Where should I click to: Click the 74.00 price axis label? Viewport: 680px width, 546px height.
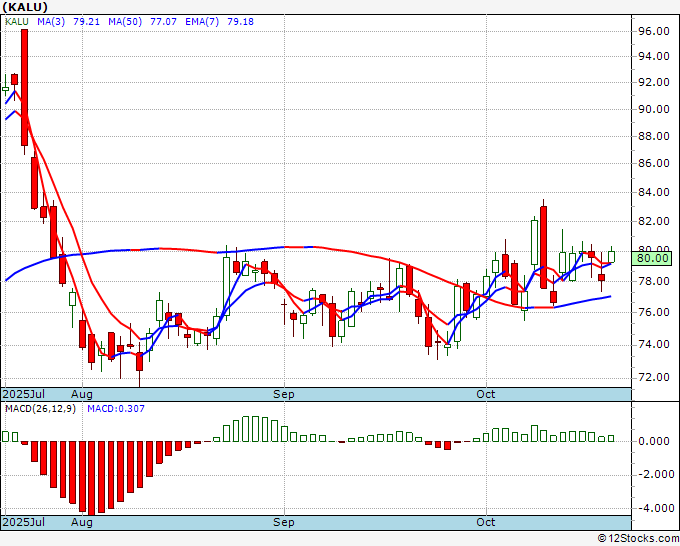[x=654, y=344]
